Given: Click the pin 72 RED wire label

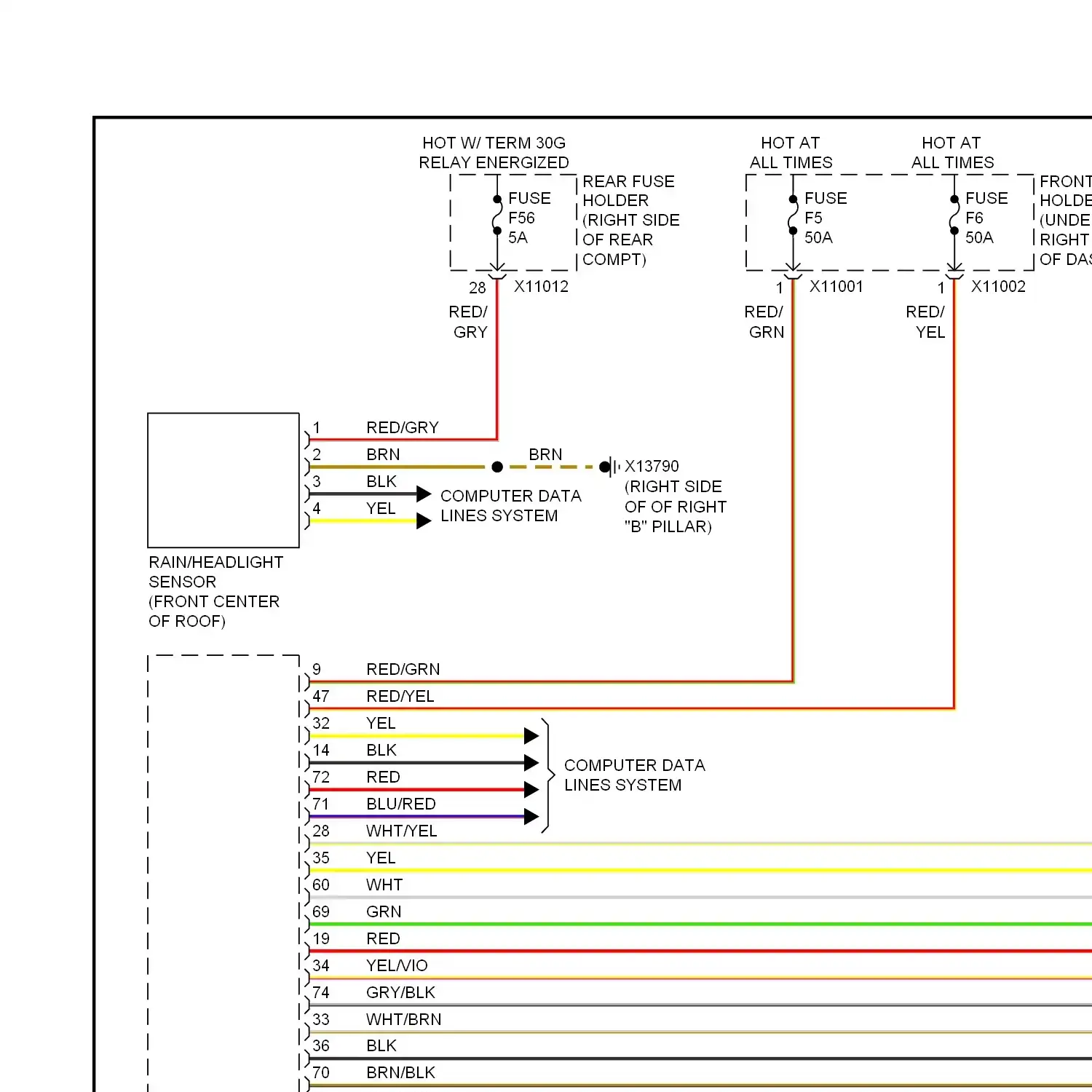Looking at the screenshot, I should 383,777.
